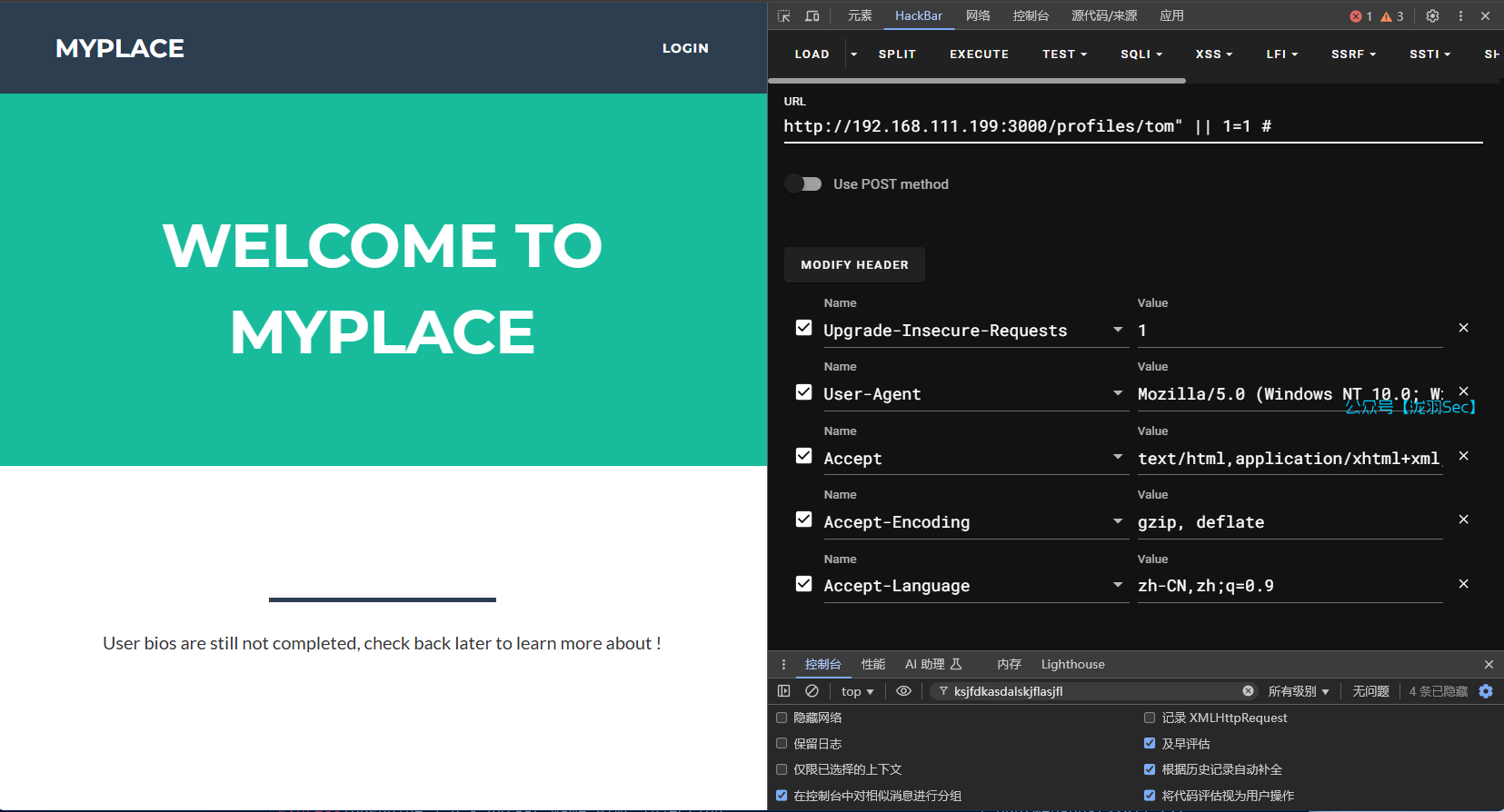Expand the SQLI dropdown menu
Screen dimensions: 1504x812
tap(1141, 54)
